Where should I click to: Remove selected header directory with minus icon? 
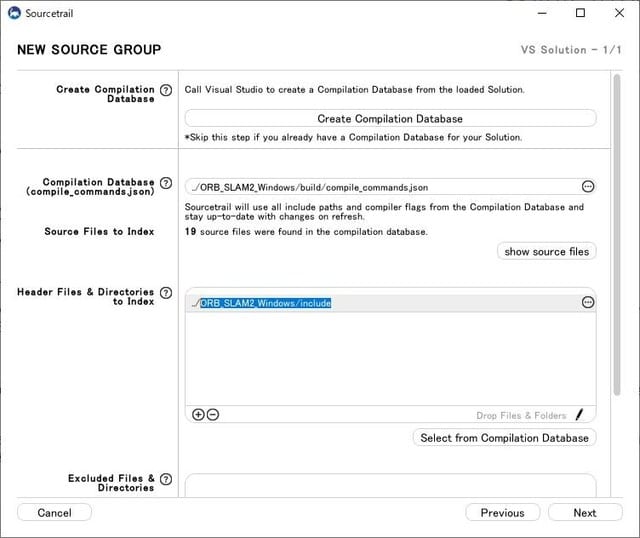(212, 415)
